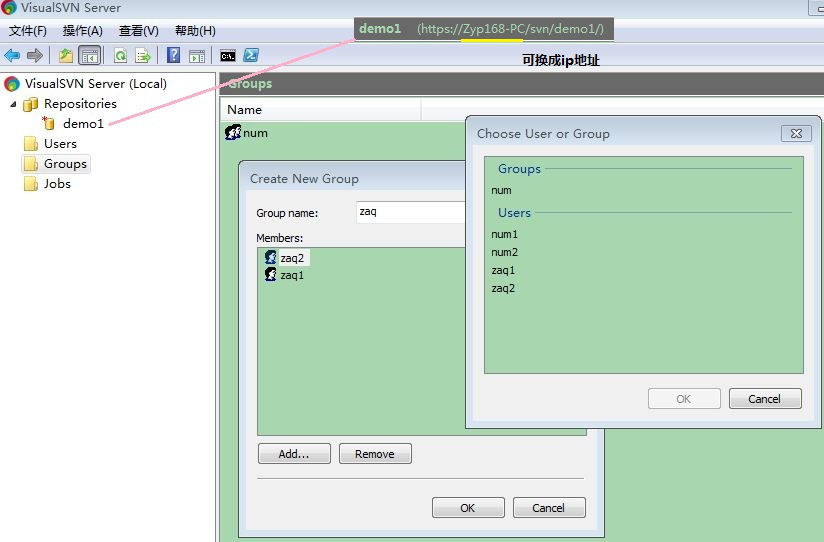Open Help via blue question mark icon
The image size is (824, 542).
point(173,55)
